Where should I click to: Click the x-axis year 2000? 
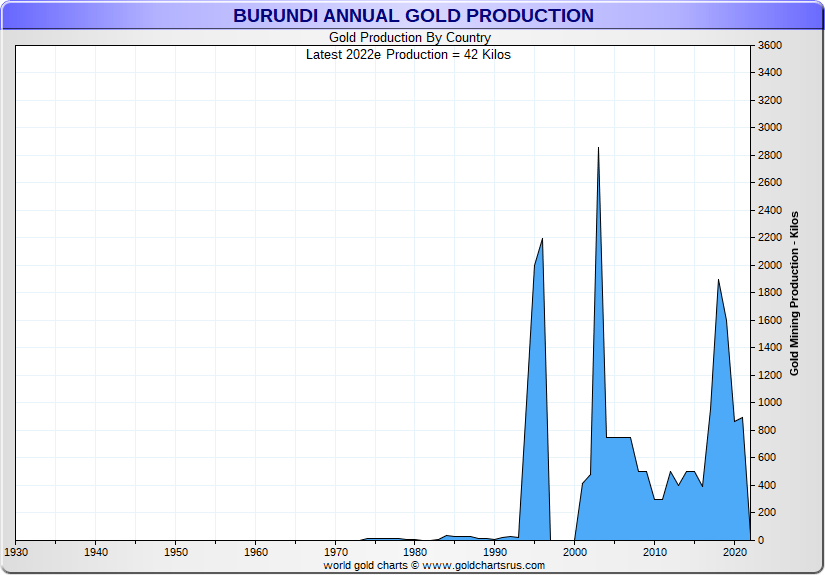575,552
